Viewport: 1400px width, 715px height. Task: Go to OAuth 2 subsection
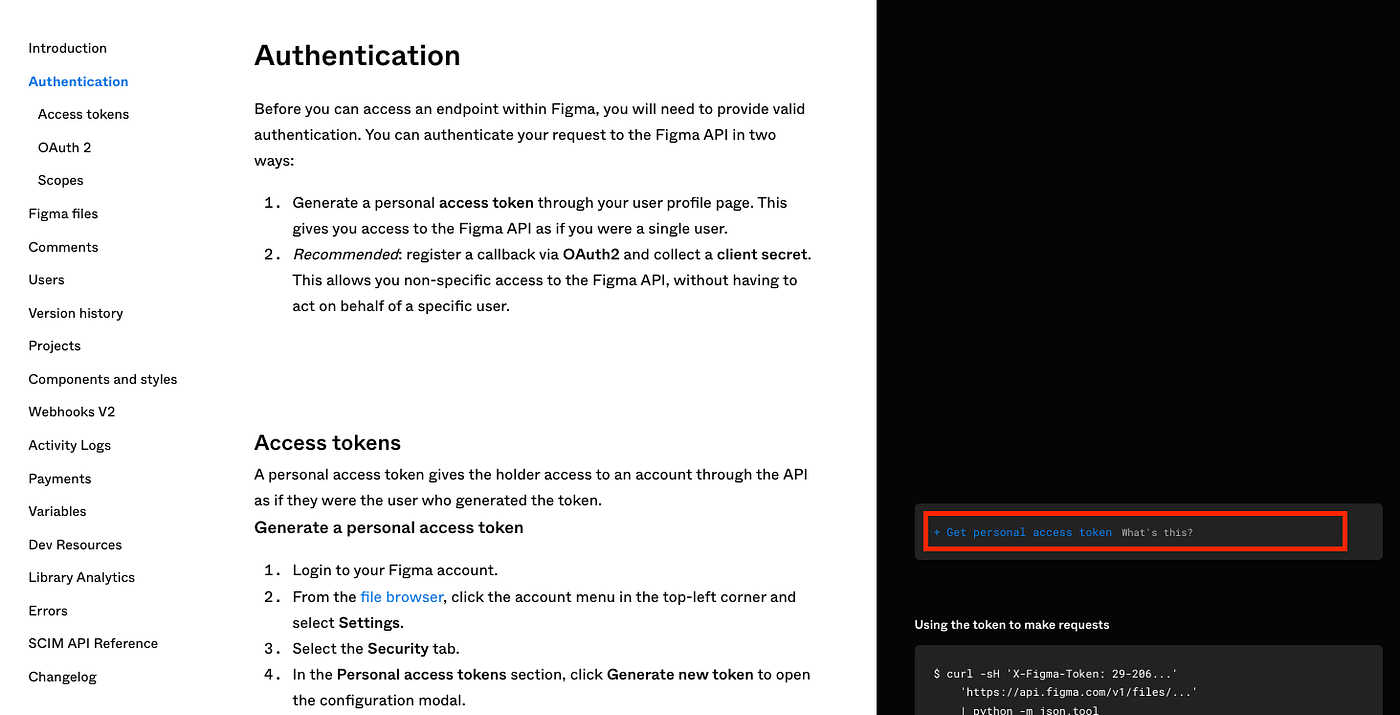click(64, 147)
